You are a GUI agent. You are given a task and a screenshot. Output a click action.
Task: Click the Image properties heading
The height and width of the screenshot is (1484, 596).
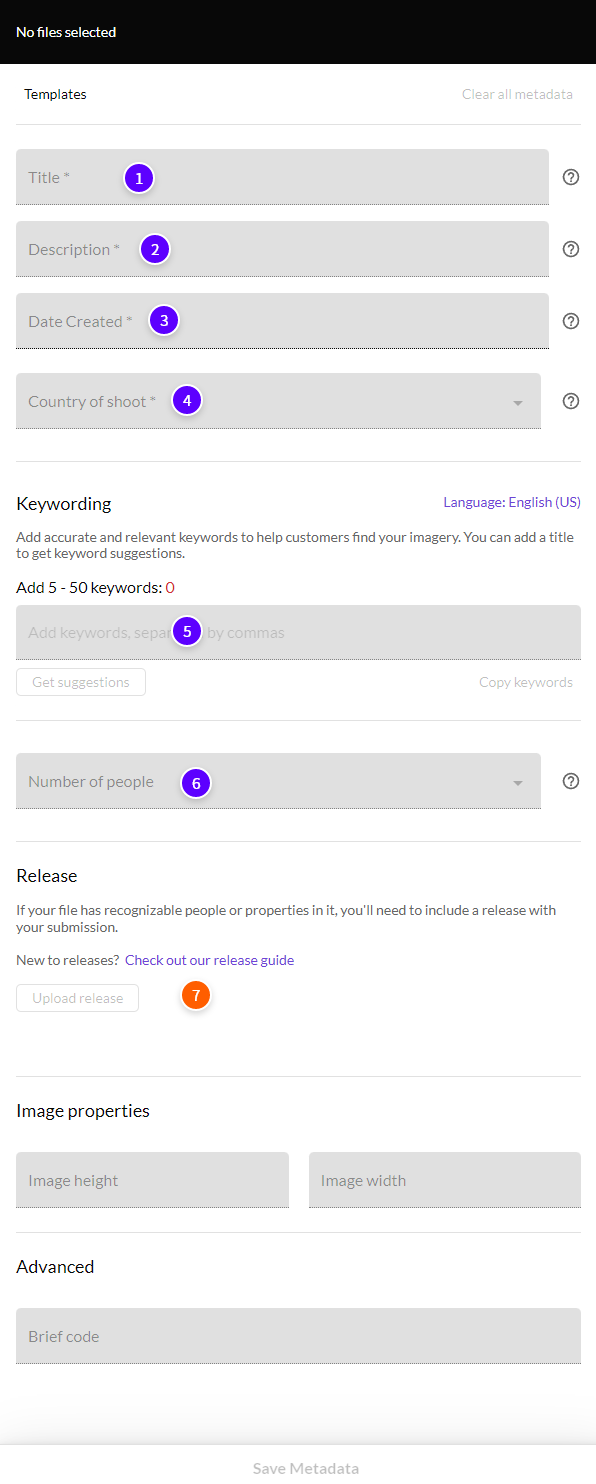(83, 1110)
